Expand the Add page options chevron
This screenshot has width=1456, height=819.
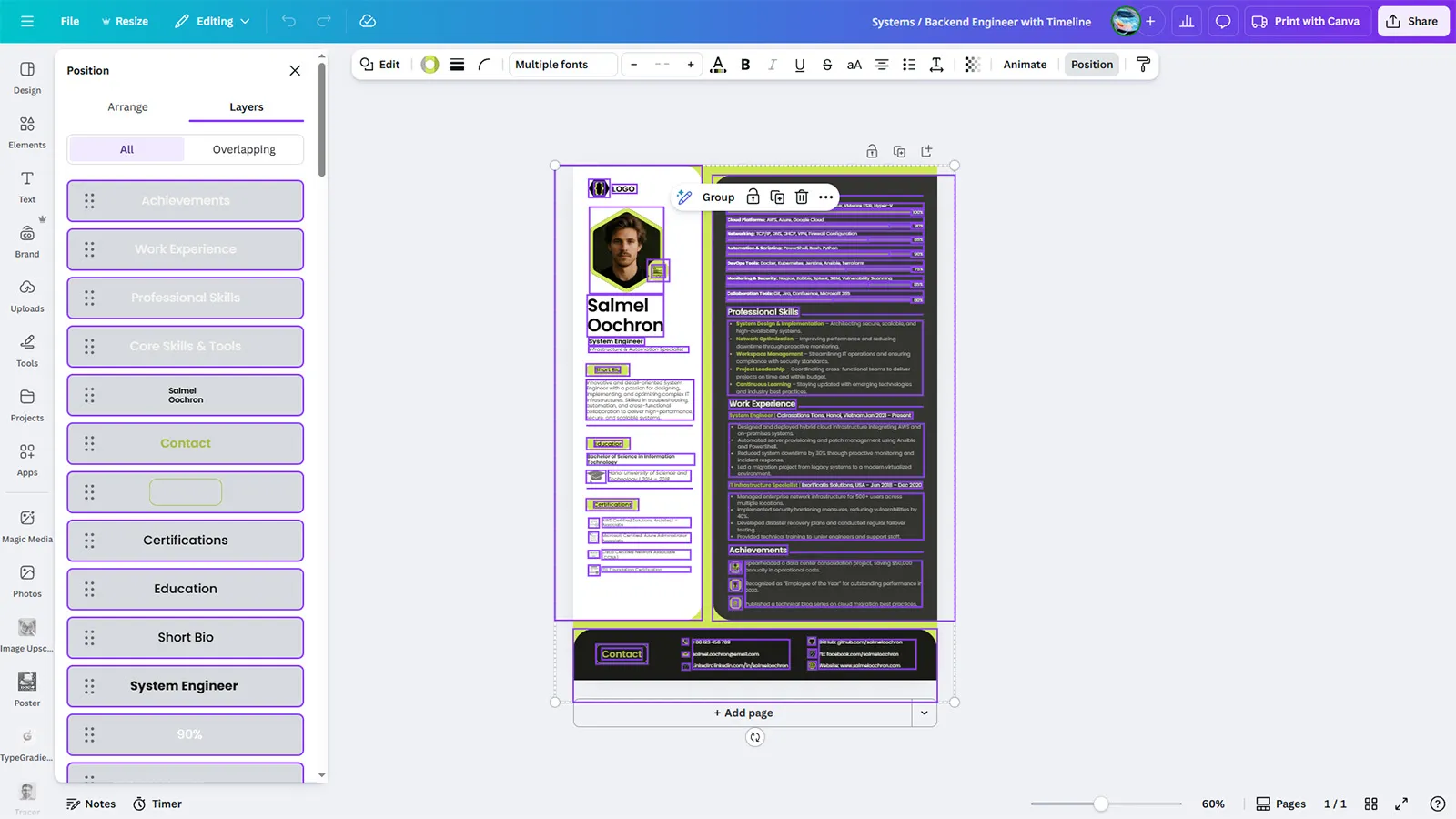924,713
